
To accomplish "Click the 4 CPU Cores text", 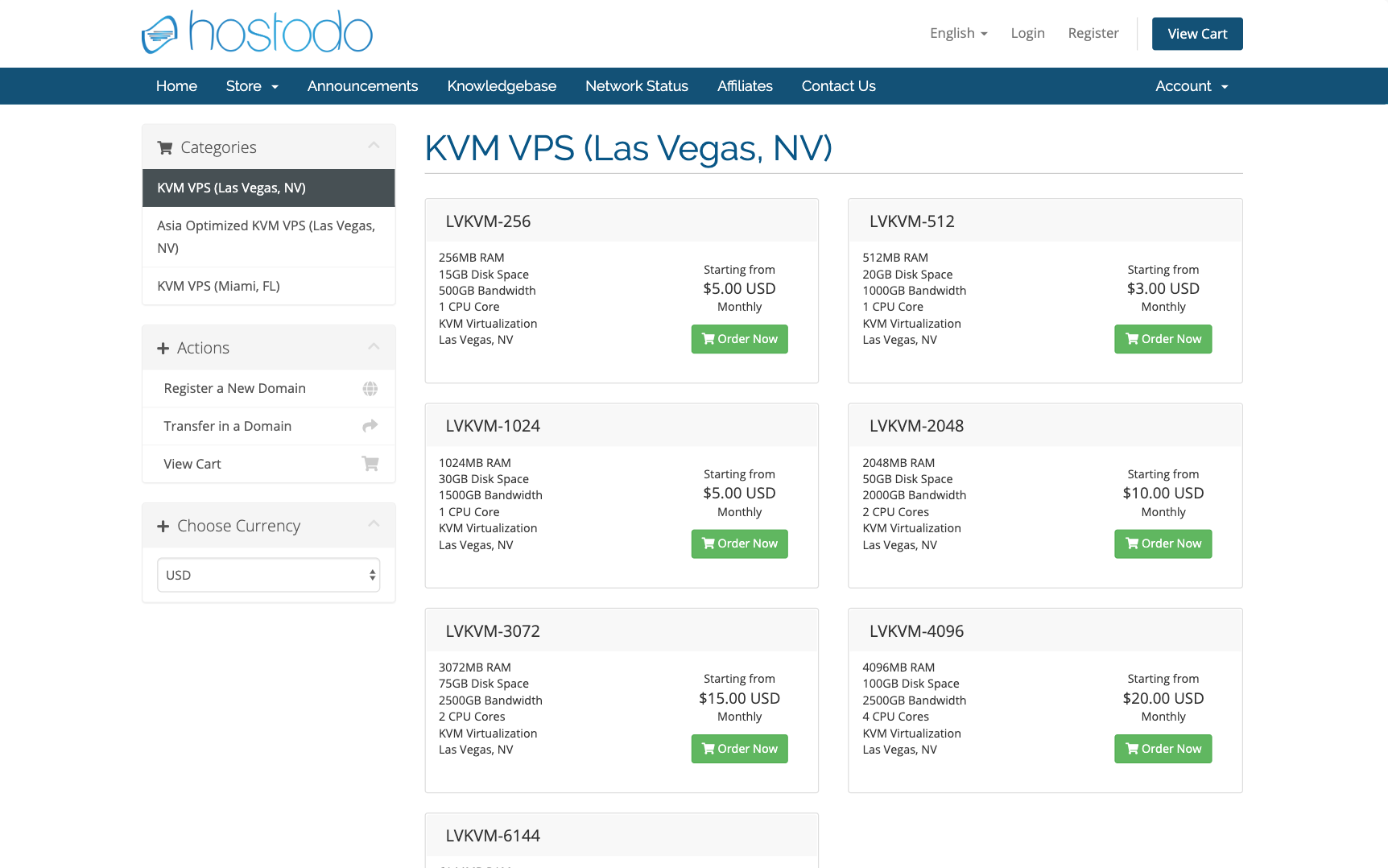I will (x=895, y=717).
